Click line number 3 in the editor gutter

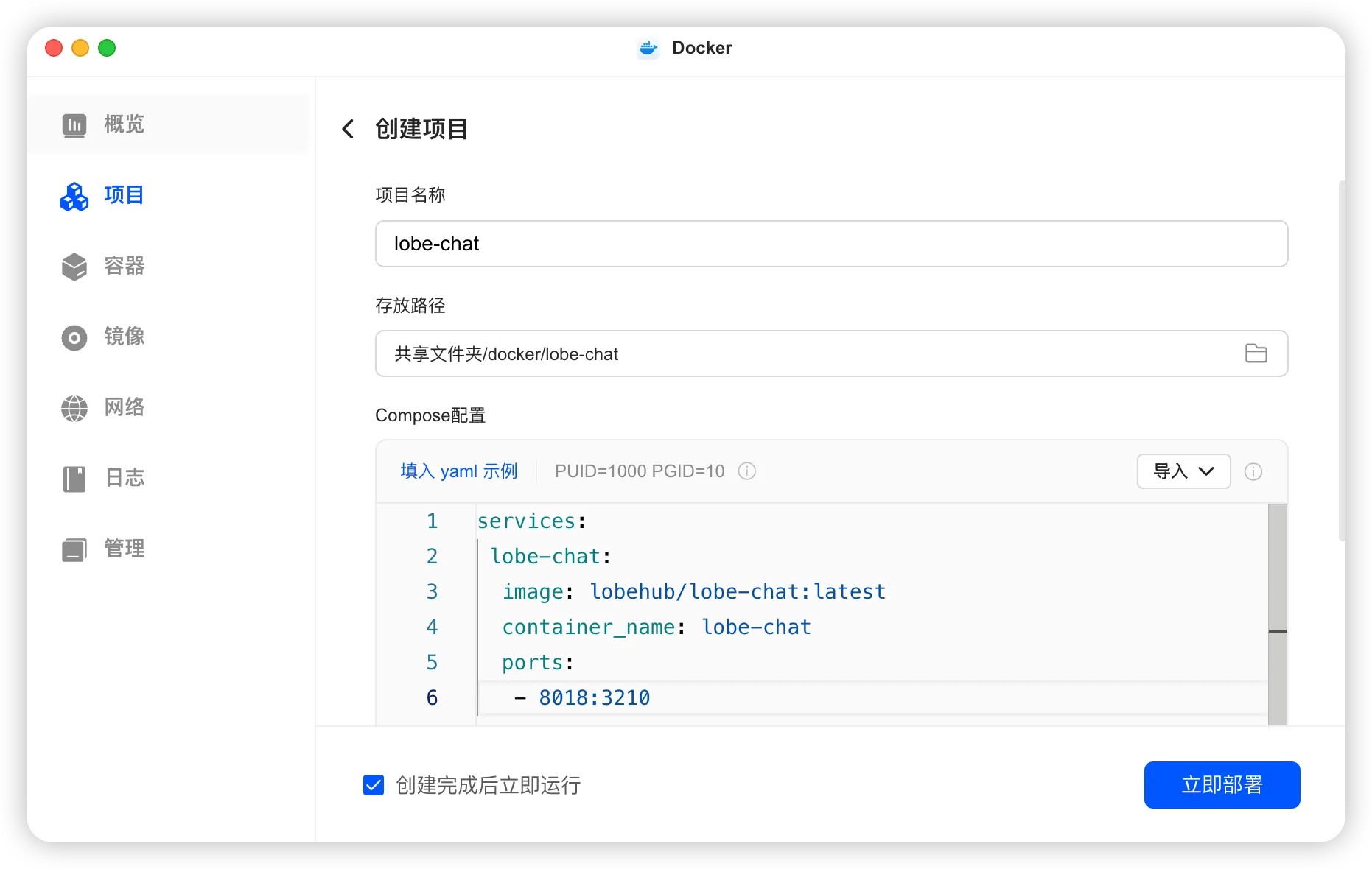point(433,592)
